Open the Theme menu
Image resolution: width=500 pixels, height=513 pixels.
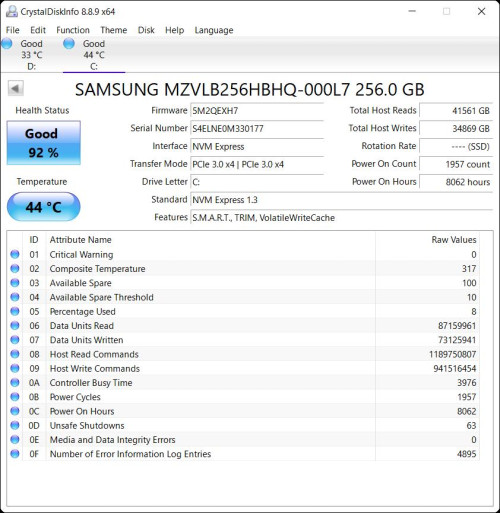(114, 30)
